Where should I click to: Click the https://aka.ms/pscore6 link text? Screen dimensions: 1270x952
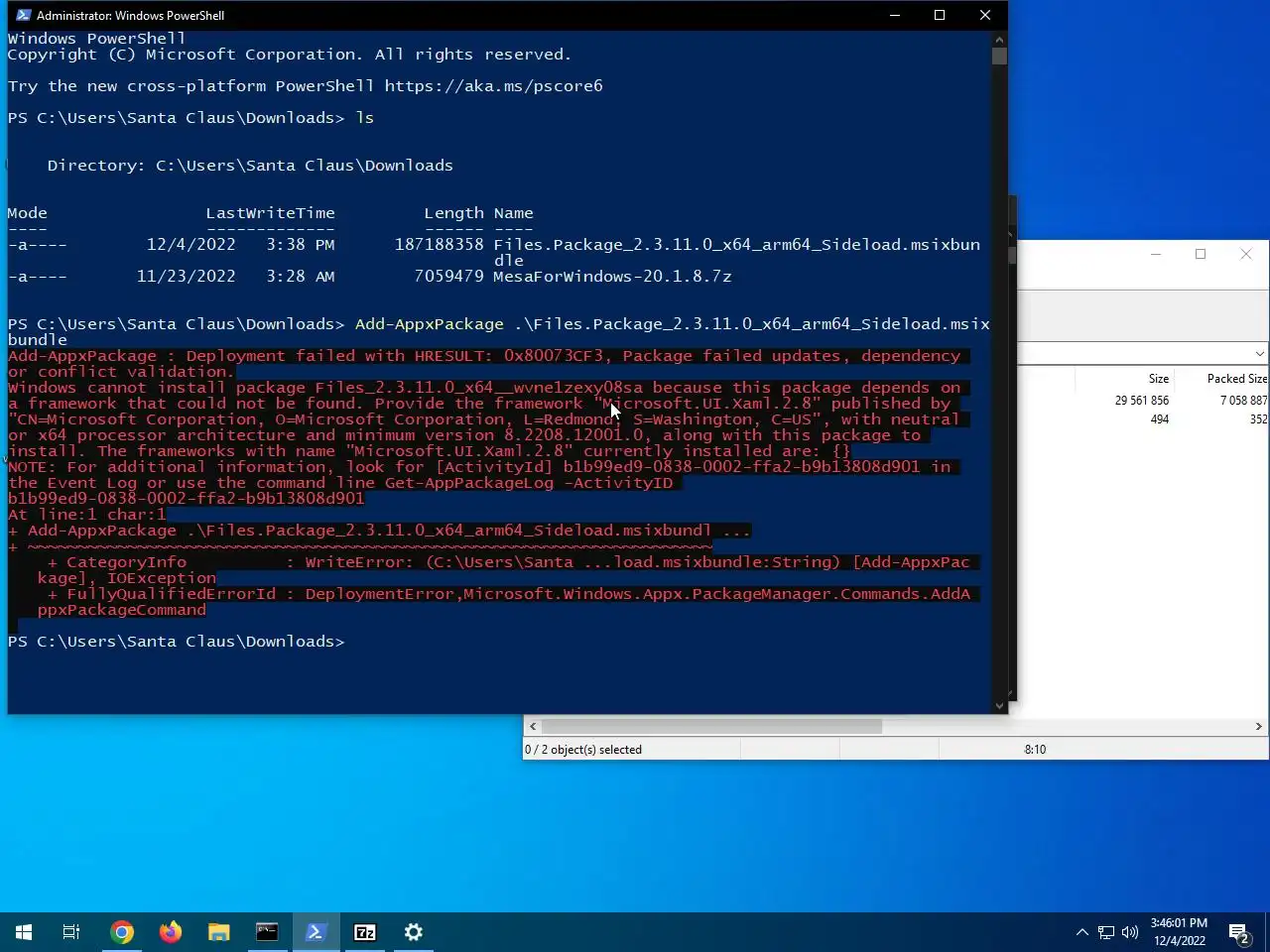[x=493, y=86]
